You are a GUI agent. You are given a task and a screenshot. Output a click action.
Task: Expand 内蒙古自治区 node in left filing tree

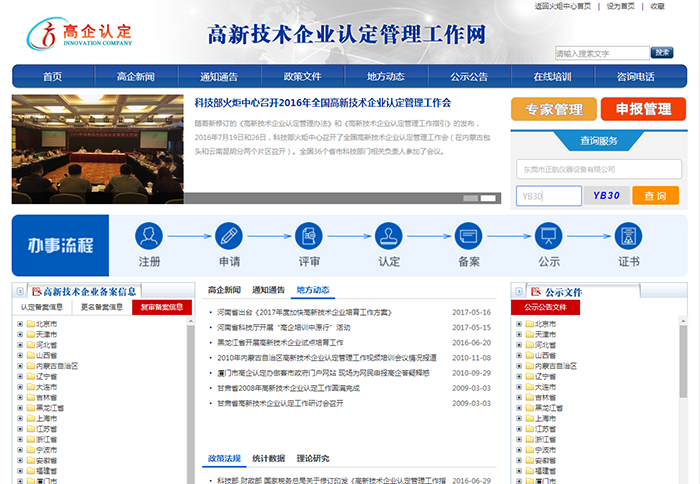click(20, 366)
